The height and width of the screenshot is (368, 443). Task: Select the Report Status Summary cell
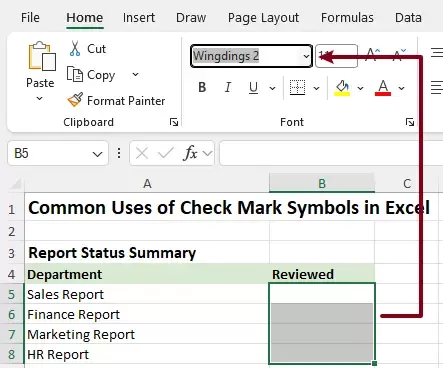[147, 253]
